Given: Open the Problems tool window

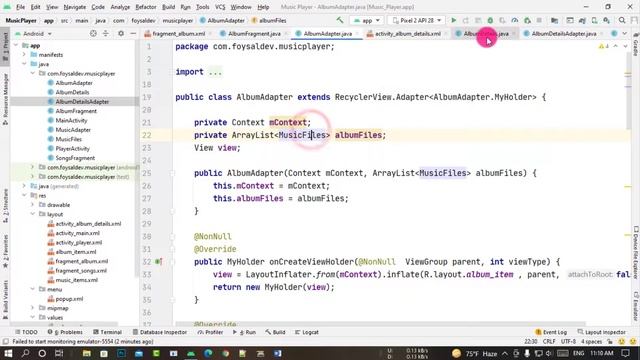Looking at the screenshot, I should (x=65, y=332).
